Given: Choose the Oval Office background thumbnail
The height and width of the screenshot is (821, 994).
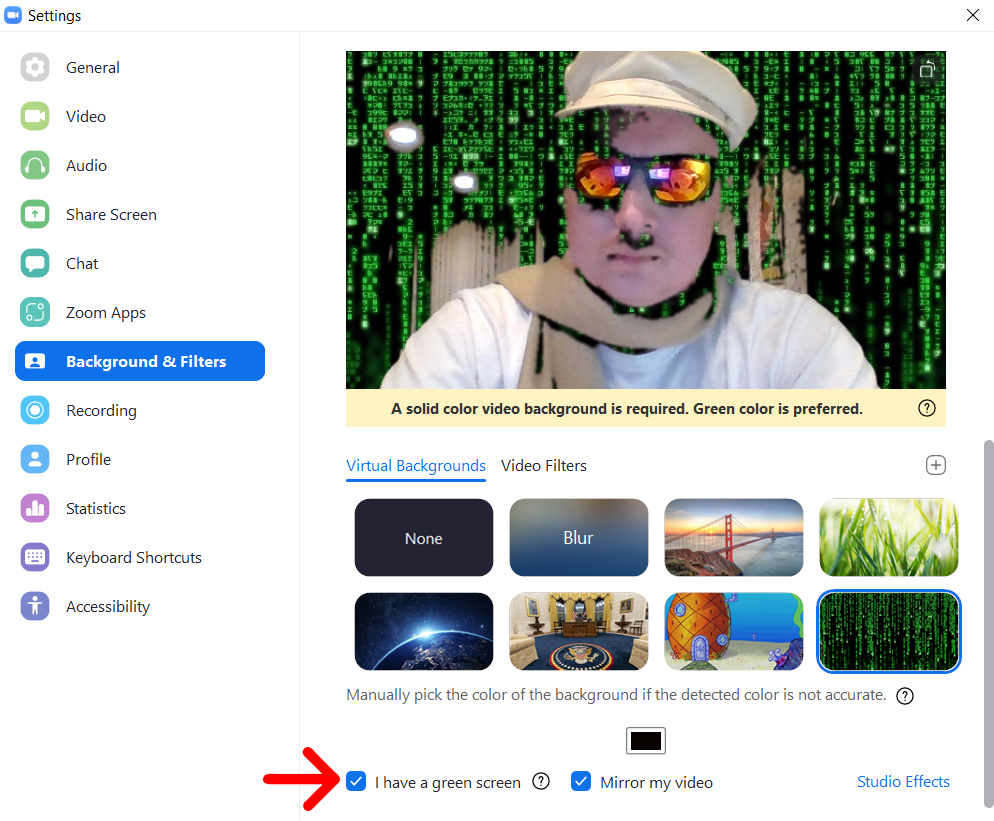Looking at the screenshot, I should (579, 632).
